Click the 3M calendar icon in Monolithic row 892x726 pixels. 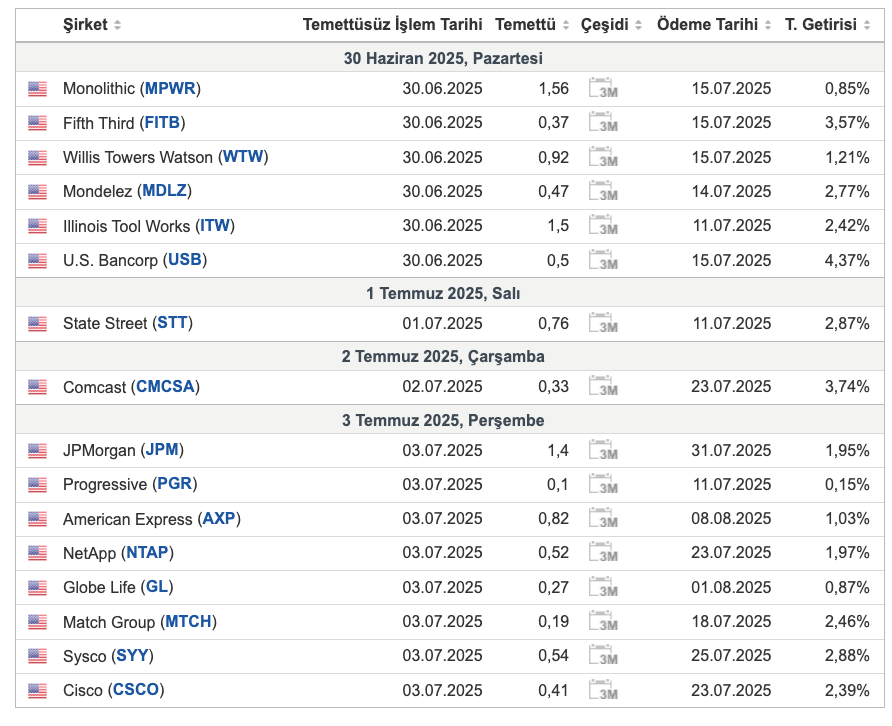point(603,88)
